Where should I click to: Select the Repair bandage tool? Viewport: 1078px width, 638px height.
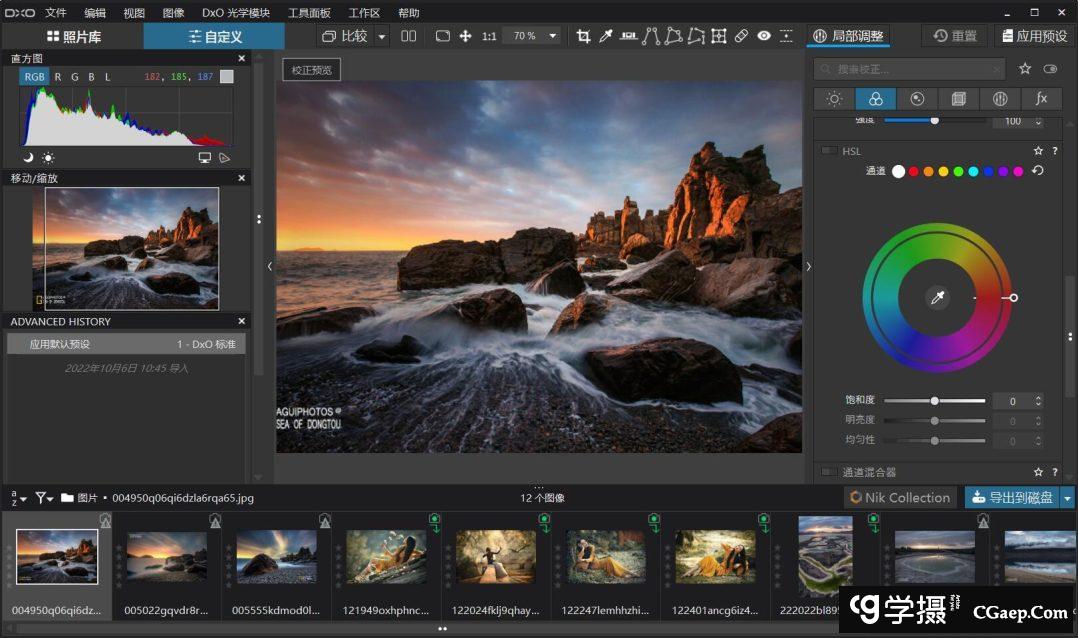point(741,36)
